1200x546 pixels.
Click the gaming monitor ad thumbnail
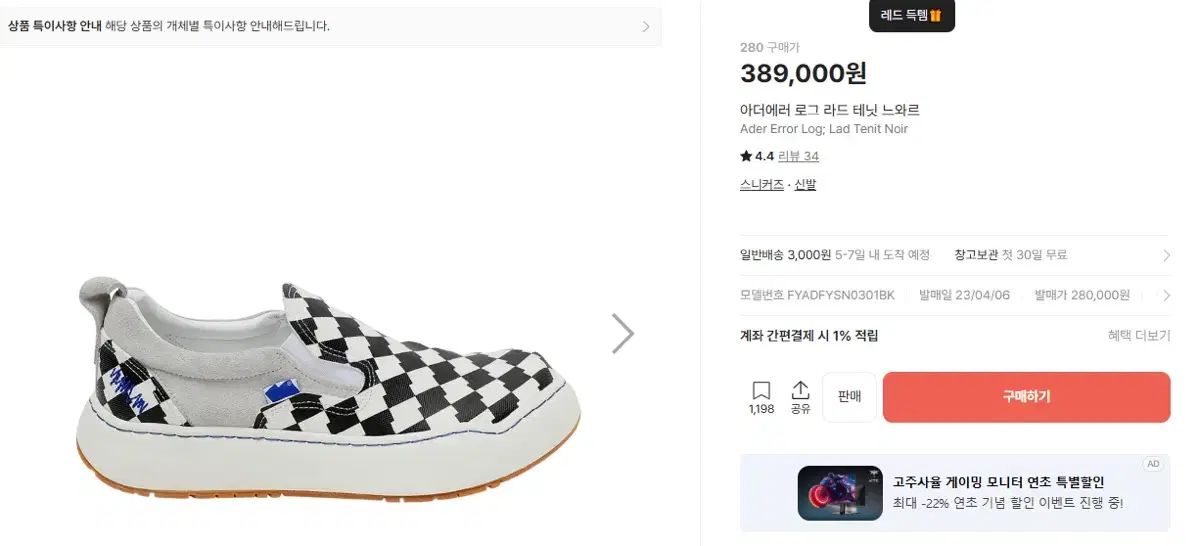point(839,493)
